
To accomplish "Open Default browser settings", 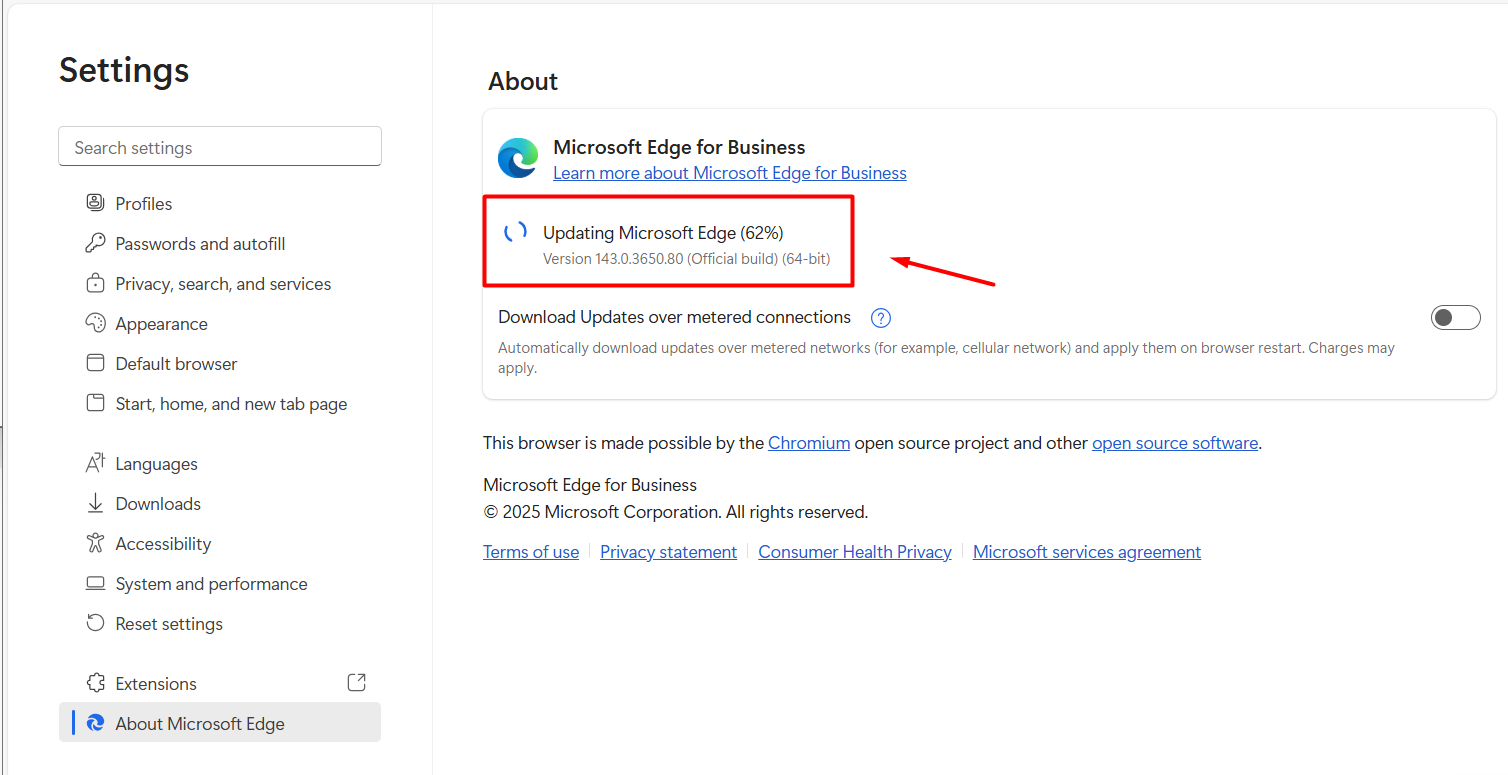I will point(176,364).
